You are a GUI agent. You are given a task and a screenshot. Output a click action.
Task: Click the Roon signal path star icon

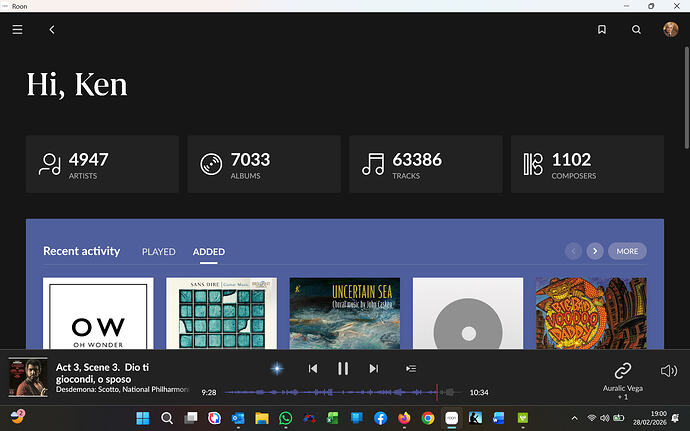point(277,369)
